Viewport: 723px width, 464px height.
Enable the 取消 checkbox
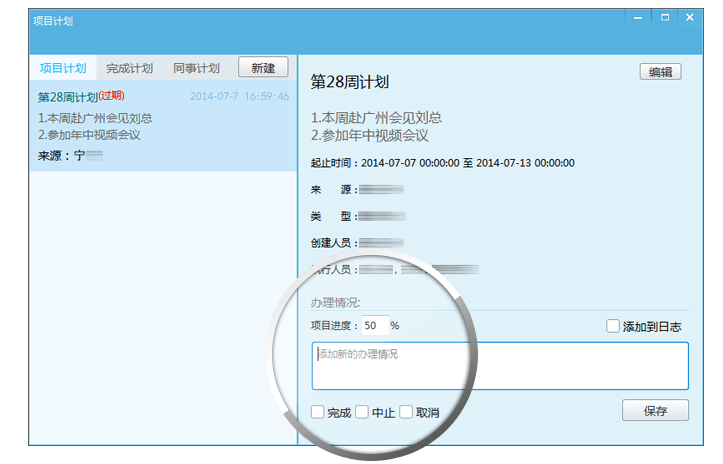406,412
